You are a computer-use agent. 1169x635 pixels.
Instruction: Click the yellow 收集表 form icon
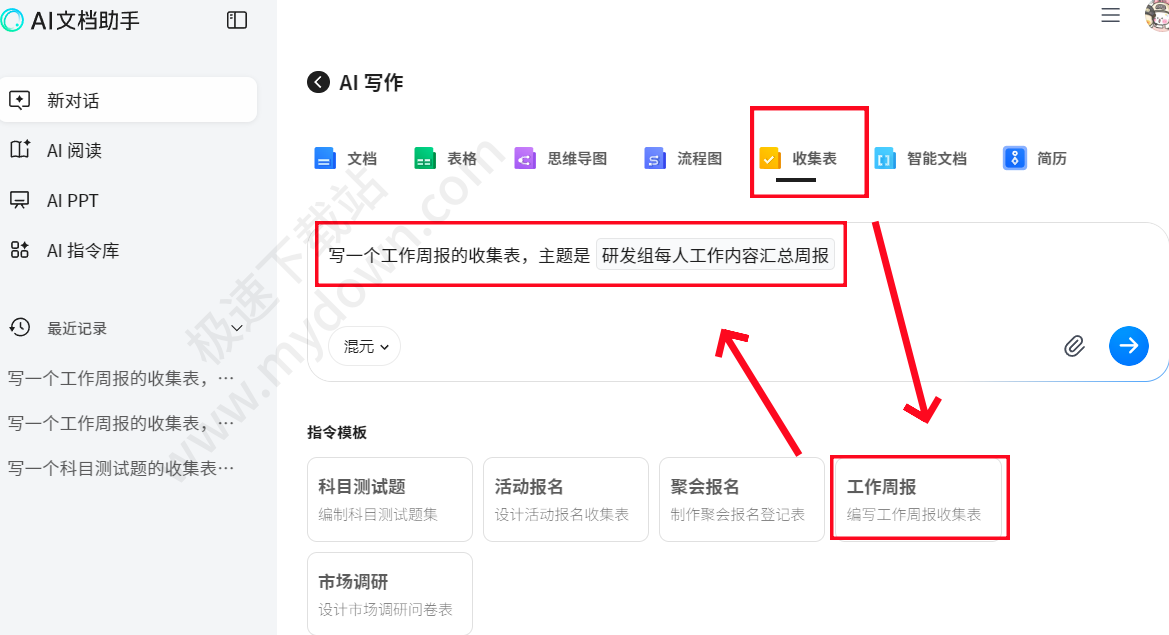click(x=769, y=158)
